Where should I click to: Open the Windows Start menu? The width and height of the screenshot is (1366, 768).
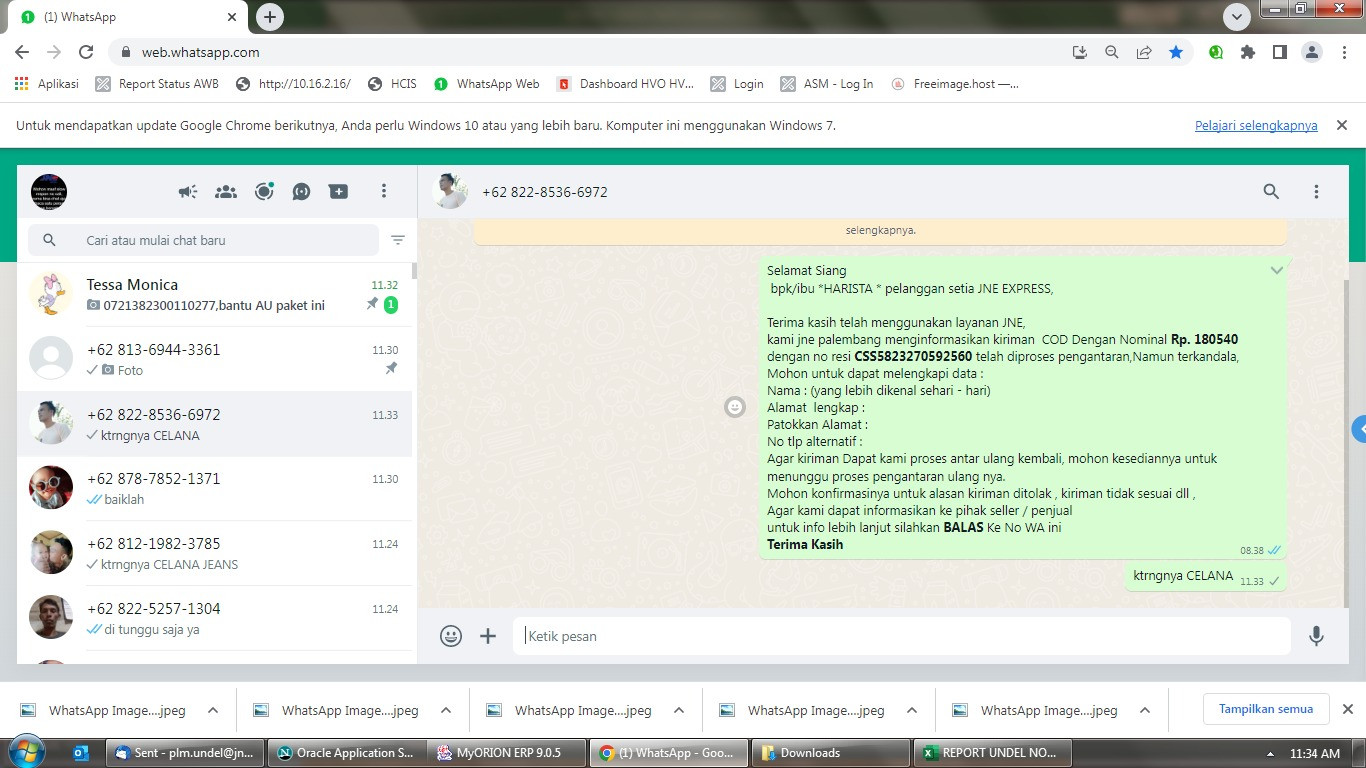click(25, 752)
